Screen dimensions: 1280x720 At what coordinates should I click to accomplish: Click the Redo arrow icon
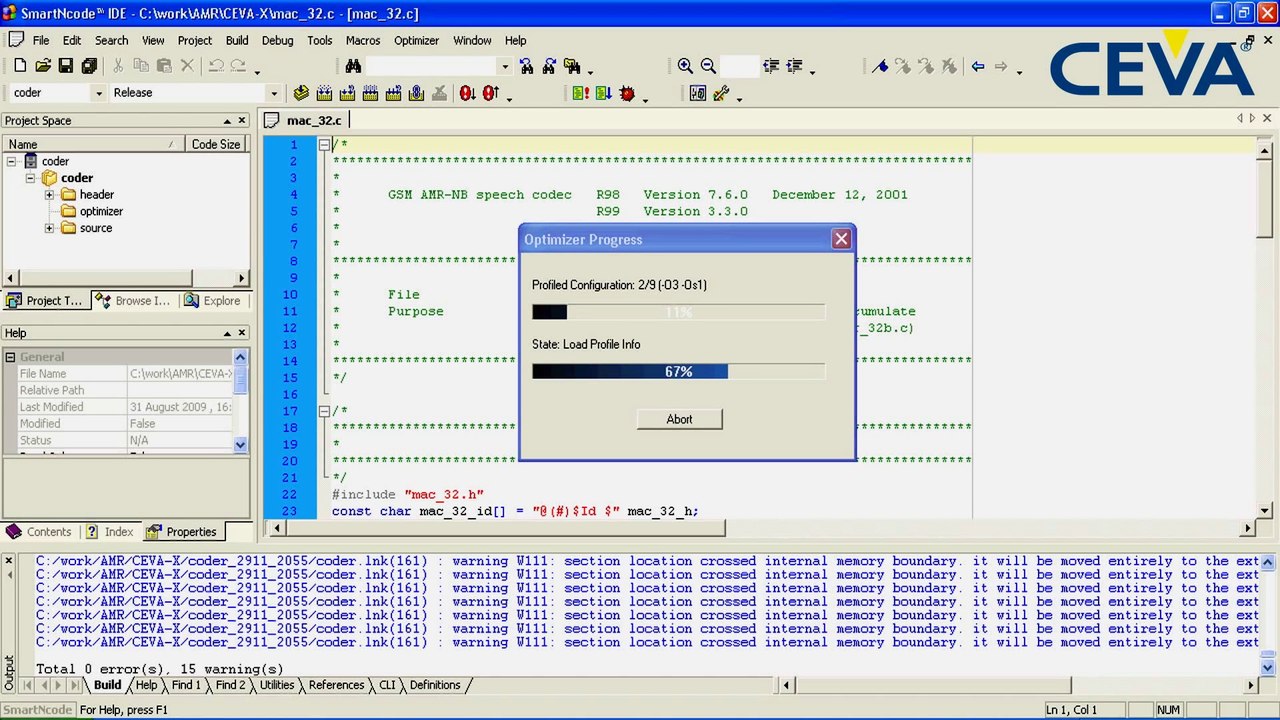238,66
